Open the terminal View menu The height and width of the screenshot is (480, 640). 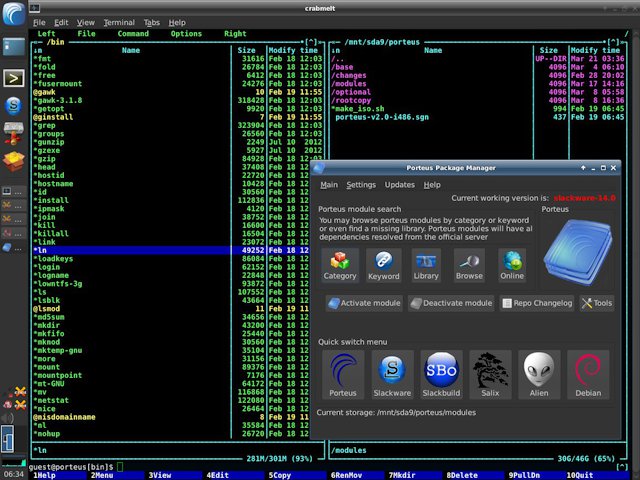pyautogui.click(x=86, y=22)
